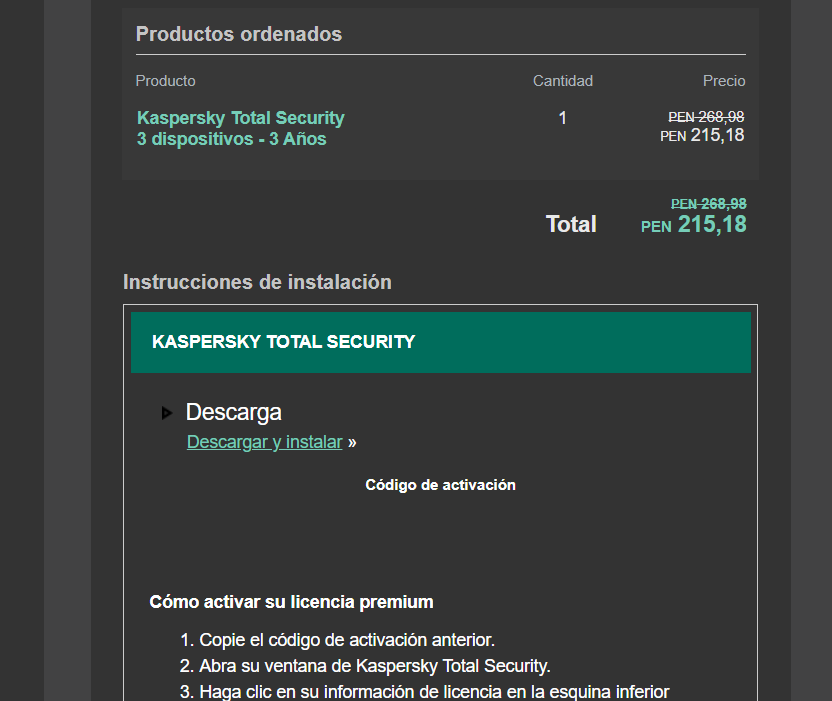Screen dimensions: 832x701
Task: Click the Cantidad column header
Action: click(x=562, y=81)
